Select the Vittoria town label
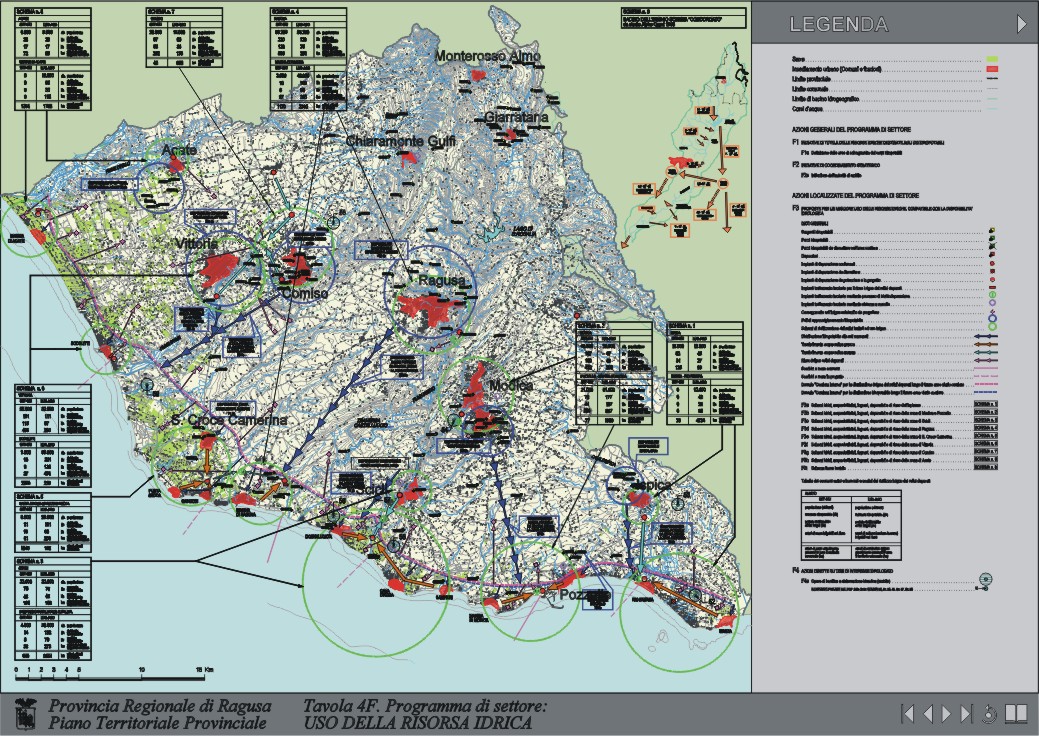Image resolution: width=1039 pixels, height=736 pixels. click(x=196, y=244)
